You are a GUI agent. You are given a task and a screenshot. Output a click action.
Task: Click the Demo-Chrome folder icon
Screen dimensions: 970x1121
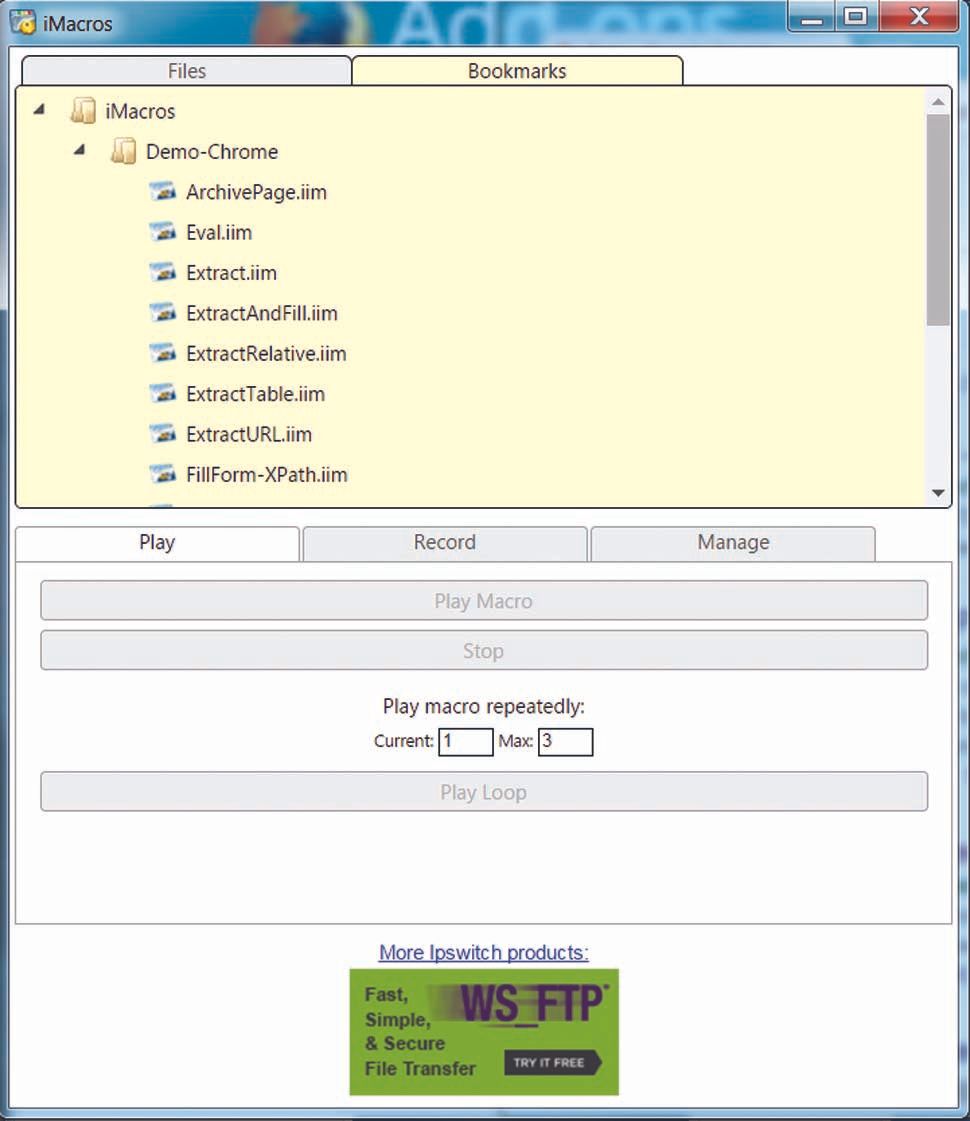pos(123,151)
